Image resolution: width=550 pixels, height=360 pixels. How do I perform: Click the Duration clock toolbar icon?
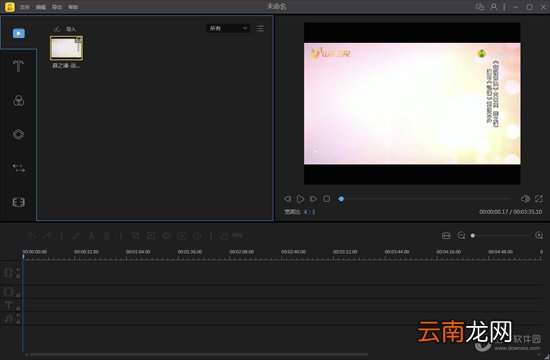[x=197, y=236]
